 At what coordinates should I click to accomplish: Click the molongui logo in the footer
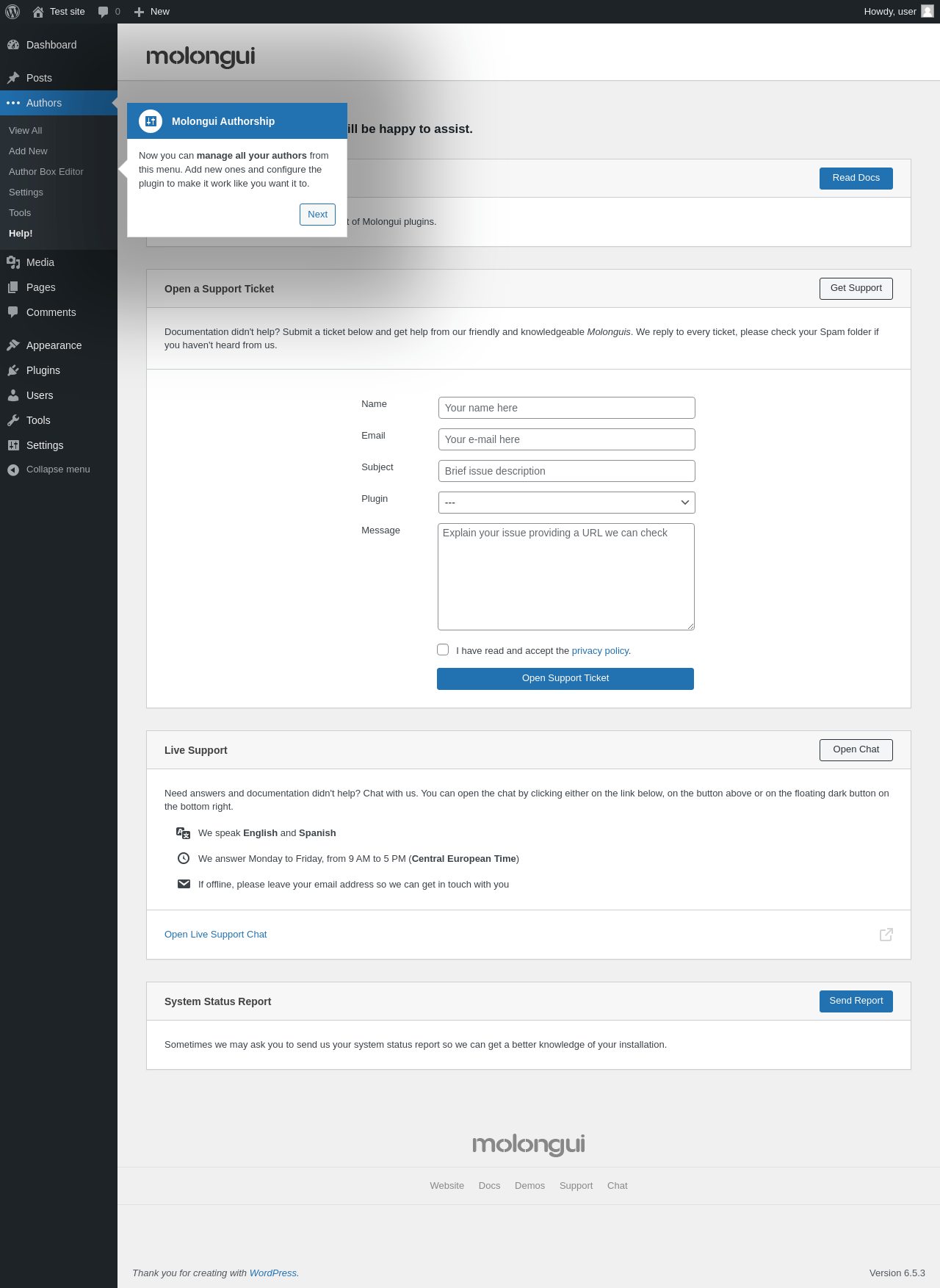coord(529,1145)
